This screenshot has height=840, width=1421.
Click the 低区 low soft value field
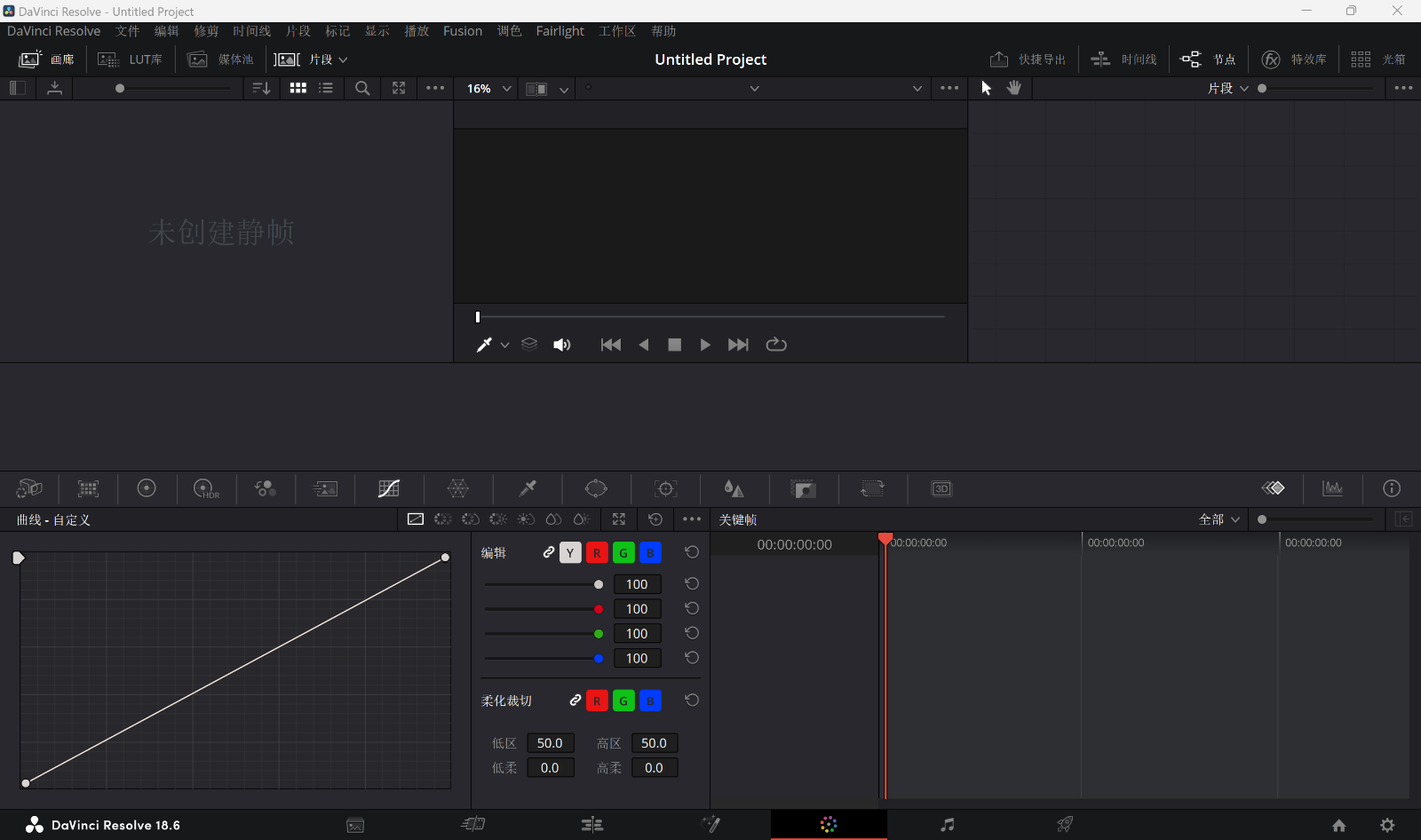(x=551, y=743)
